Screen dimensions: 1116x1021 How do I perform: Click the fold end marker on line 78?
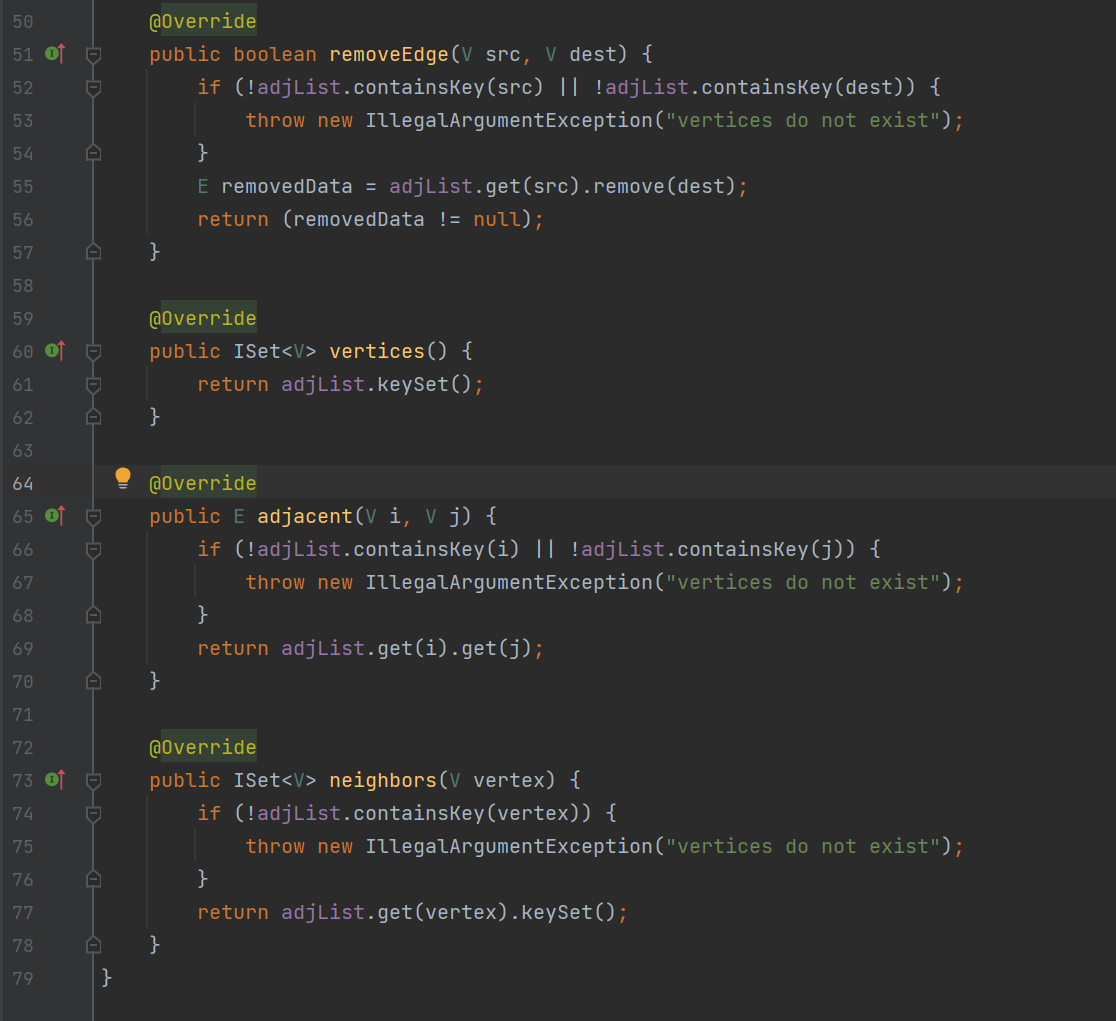coord(93,945)
